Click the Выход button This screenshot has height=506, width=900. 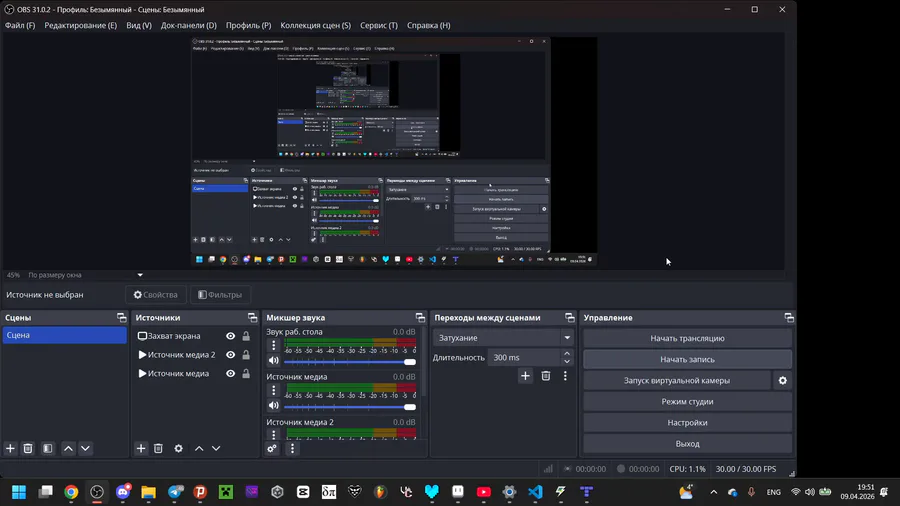(x=688, y=443)
